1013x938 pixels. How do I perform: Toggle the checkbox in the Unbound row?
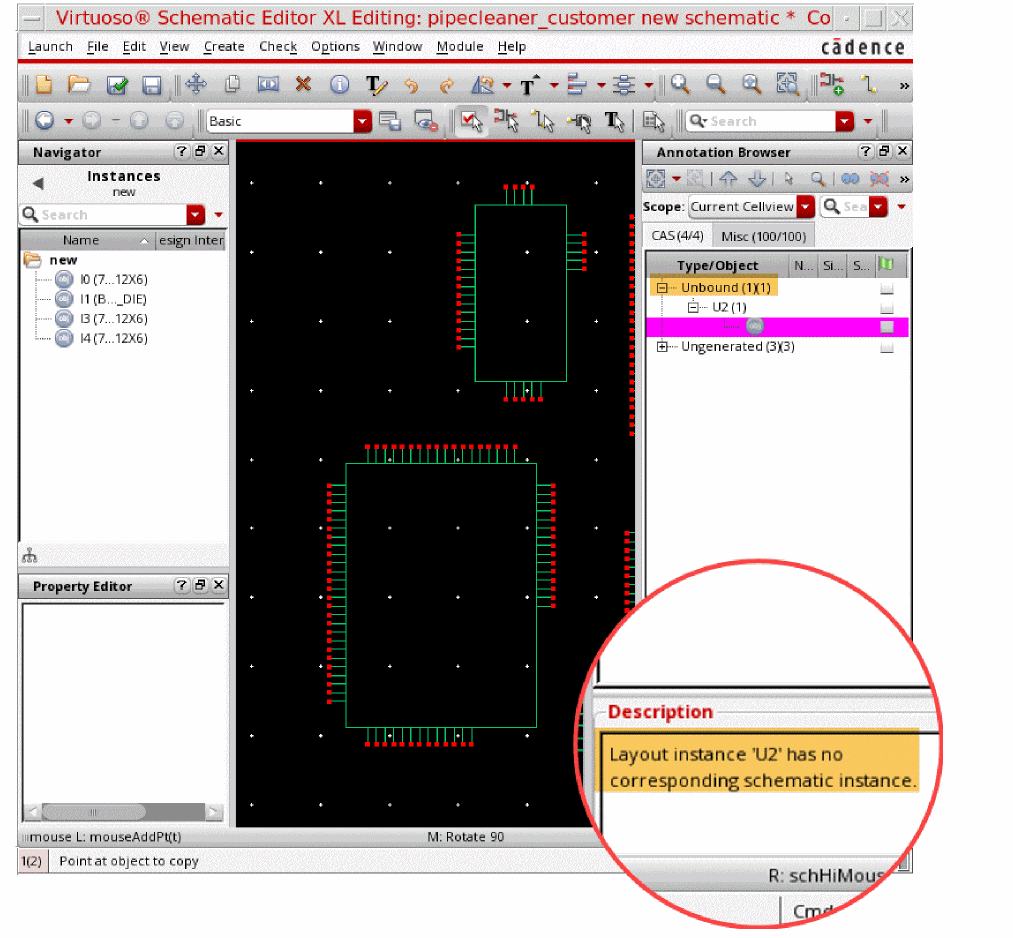(x=886, y=288)
